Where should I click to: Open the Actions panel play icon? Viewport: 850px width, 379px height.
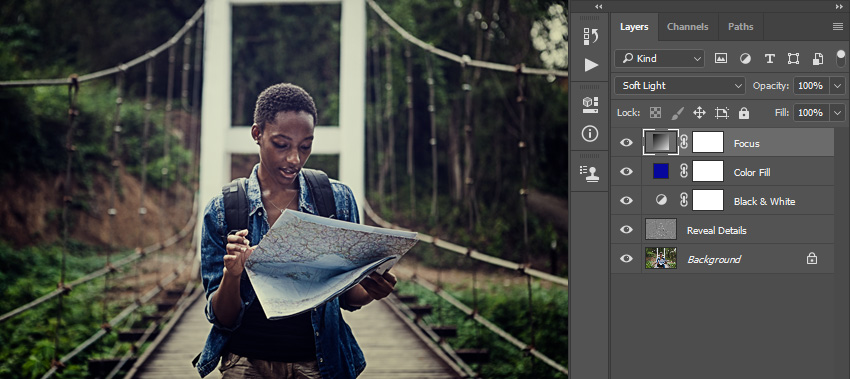click(x=591, y=65)
